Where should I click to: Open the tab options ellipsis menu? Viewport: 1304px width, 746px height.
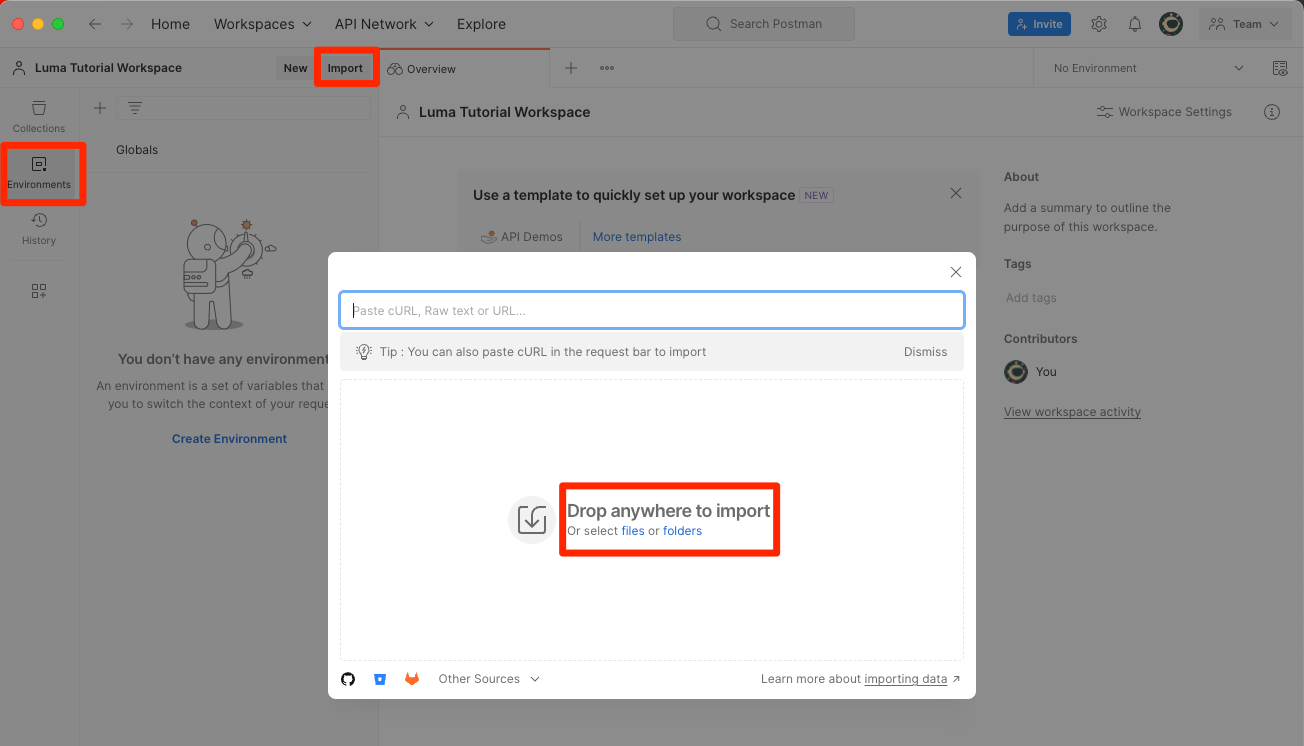click(x=607, y=68)
